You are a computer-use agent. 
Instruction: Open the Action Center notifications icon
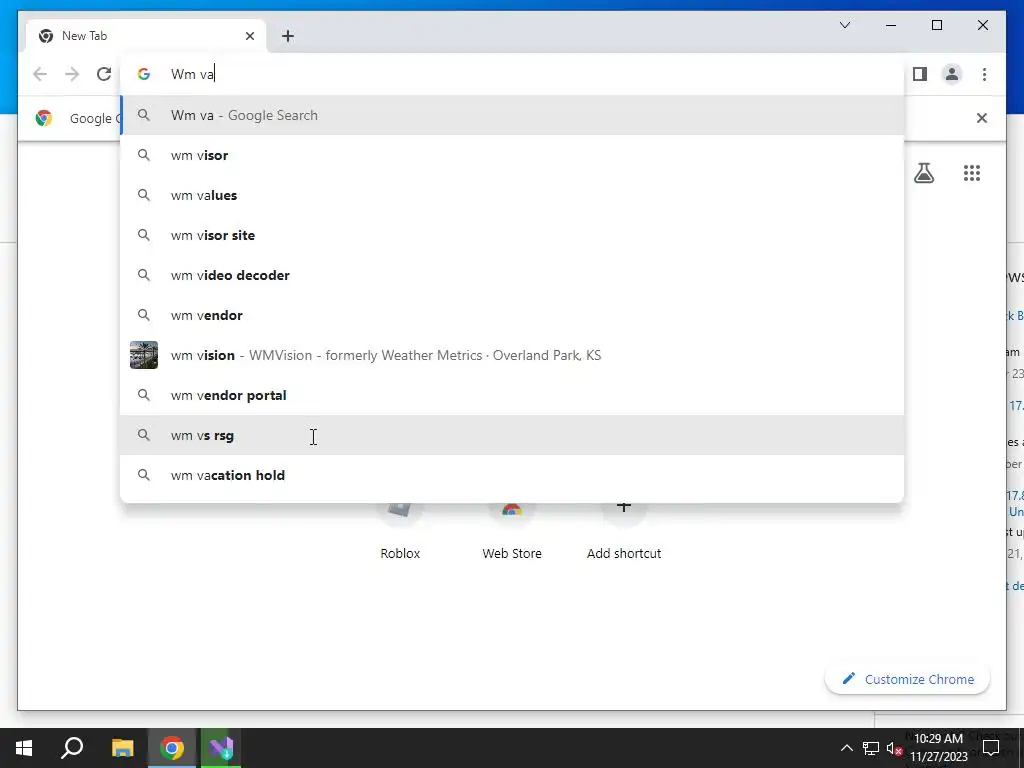(x=991, y=748)
